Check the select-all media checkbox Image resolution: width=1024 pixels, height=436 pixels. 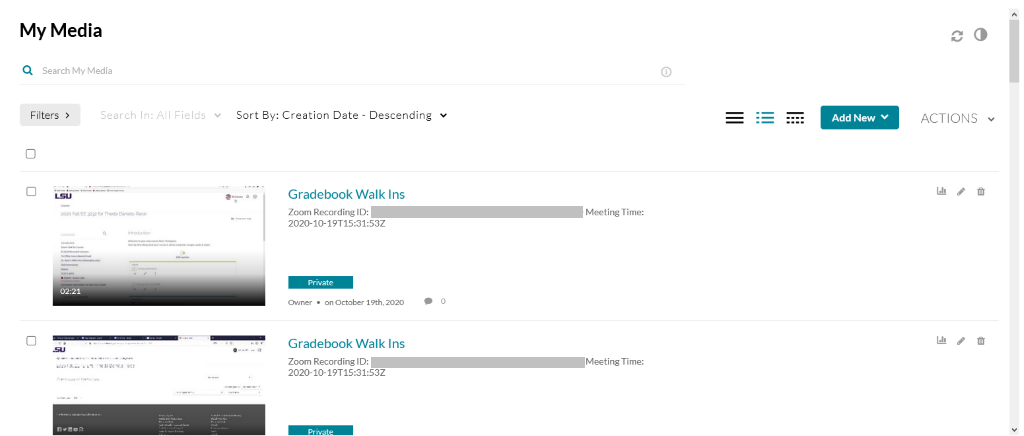pos(31,154)
